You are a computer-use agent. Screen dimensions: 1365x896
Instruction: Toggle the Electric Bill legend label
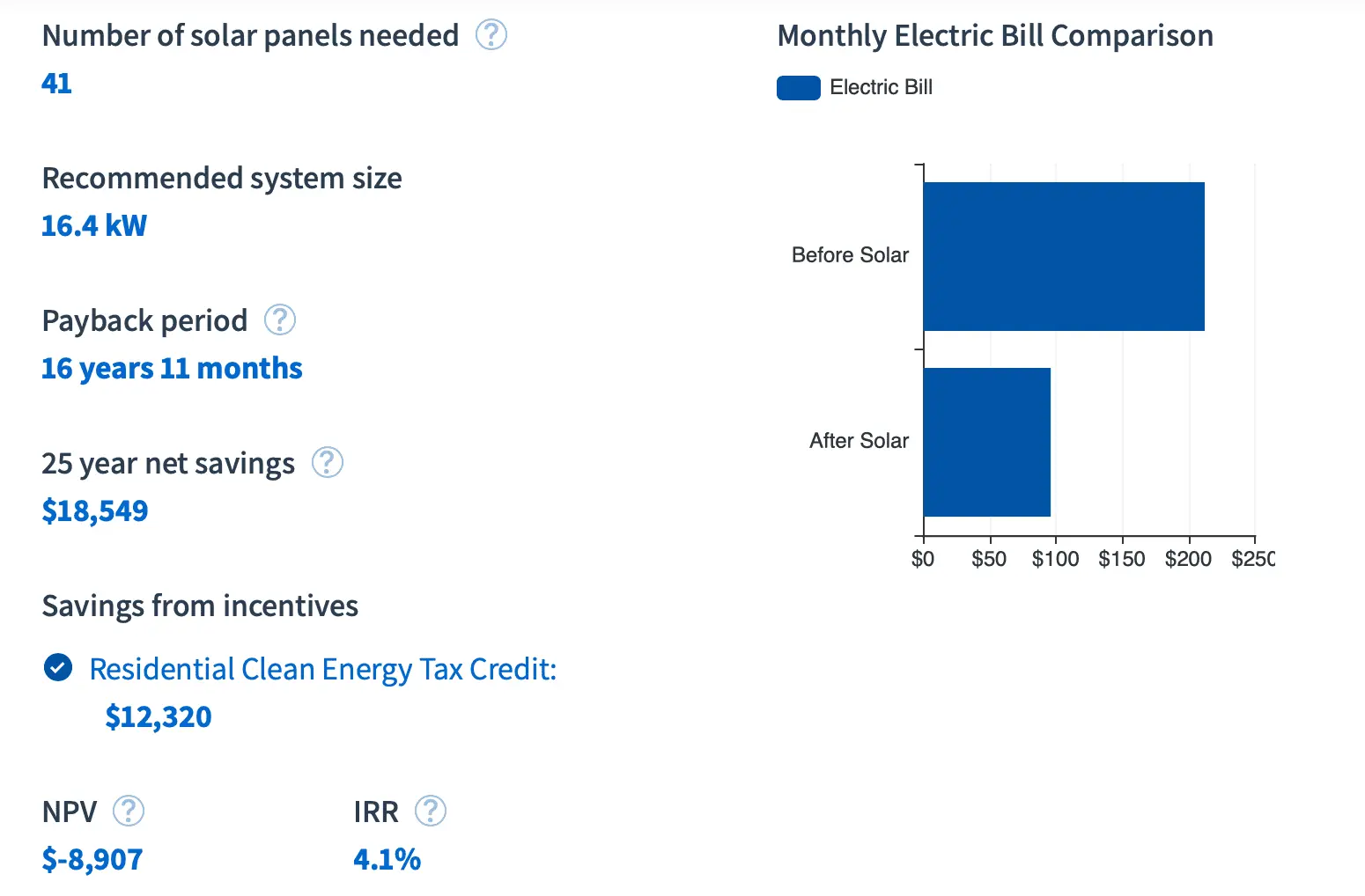pyautogui.click(x=881, y=88)
